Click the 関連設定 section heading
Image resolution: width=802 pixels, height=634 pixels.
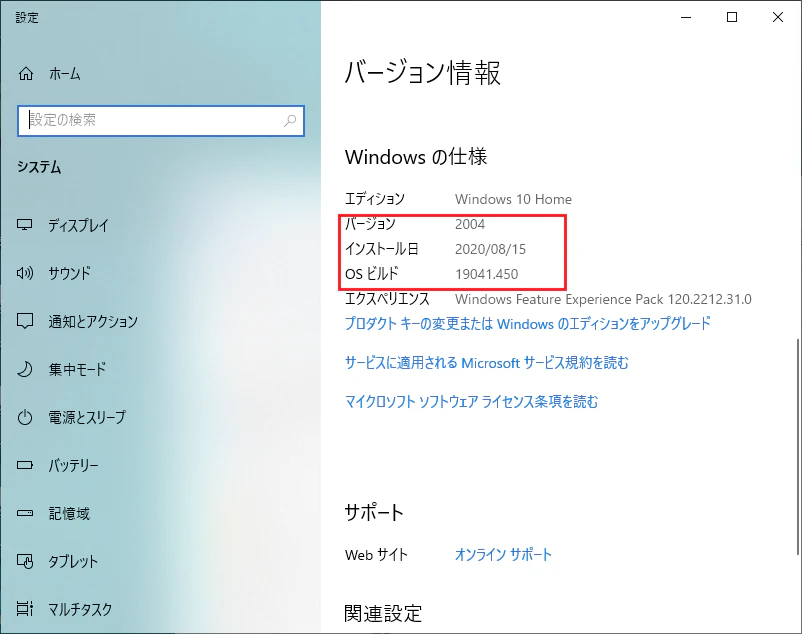click(x=383, y=614)
